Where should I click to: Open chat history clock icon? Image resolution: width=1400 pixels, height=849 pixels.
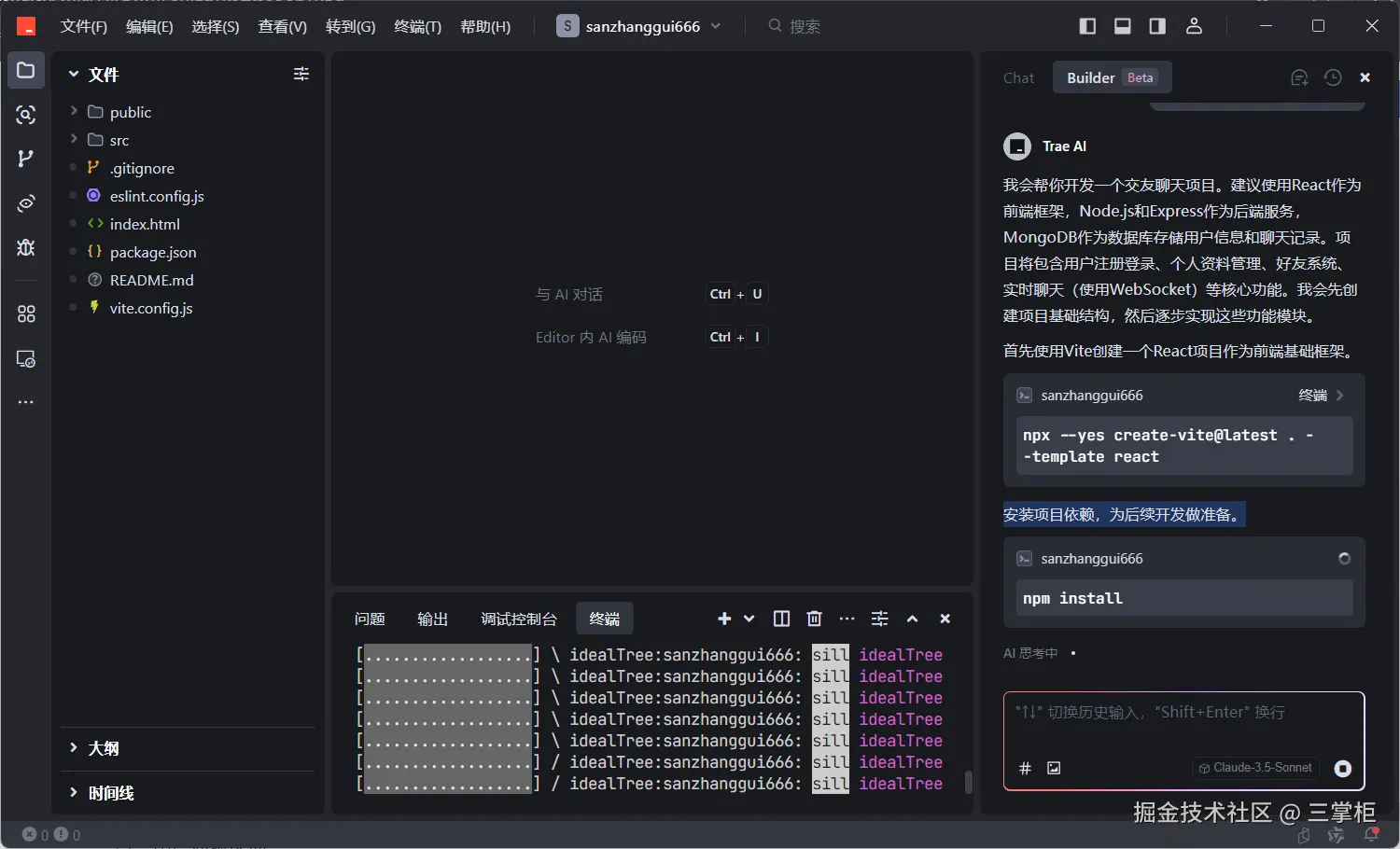coord(1333,77)
